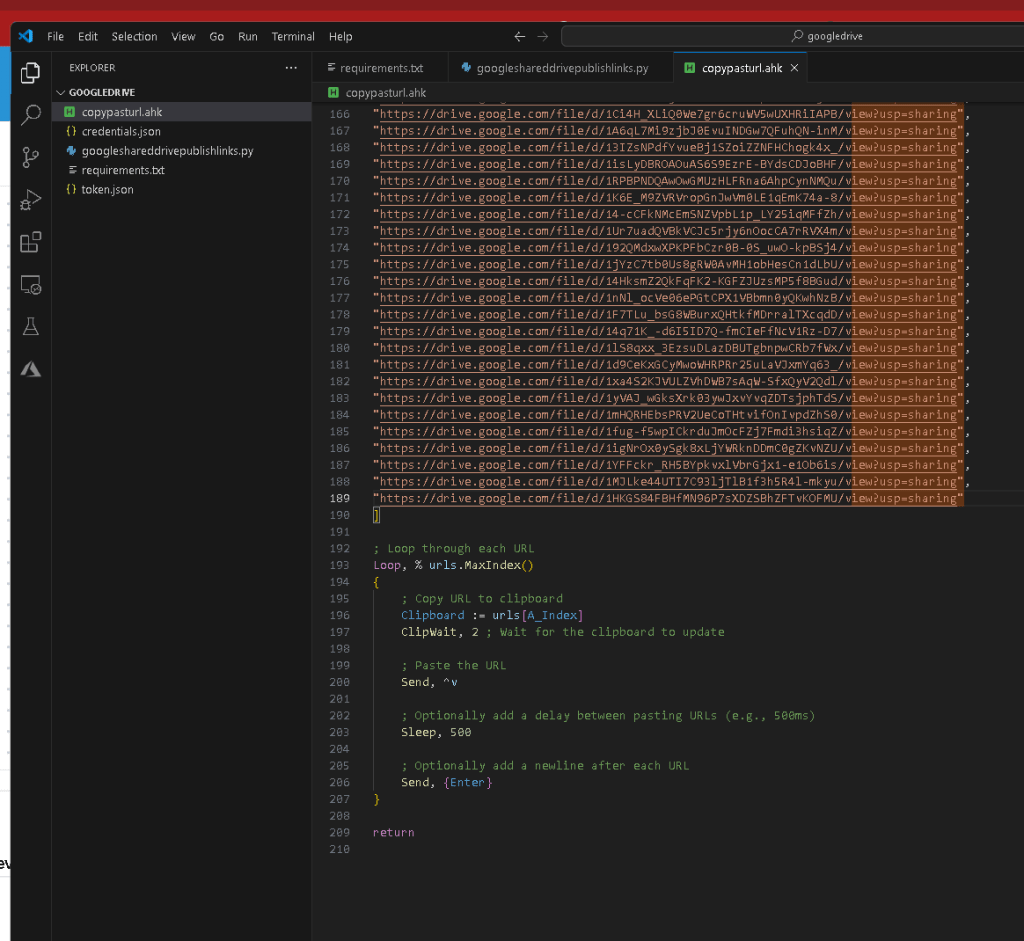Click line number 193 in the gutter
This screenshot has height=941, width=1024.
[339, 566]
